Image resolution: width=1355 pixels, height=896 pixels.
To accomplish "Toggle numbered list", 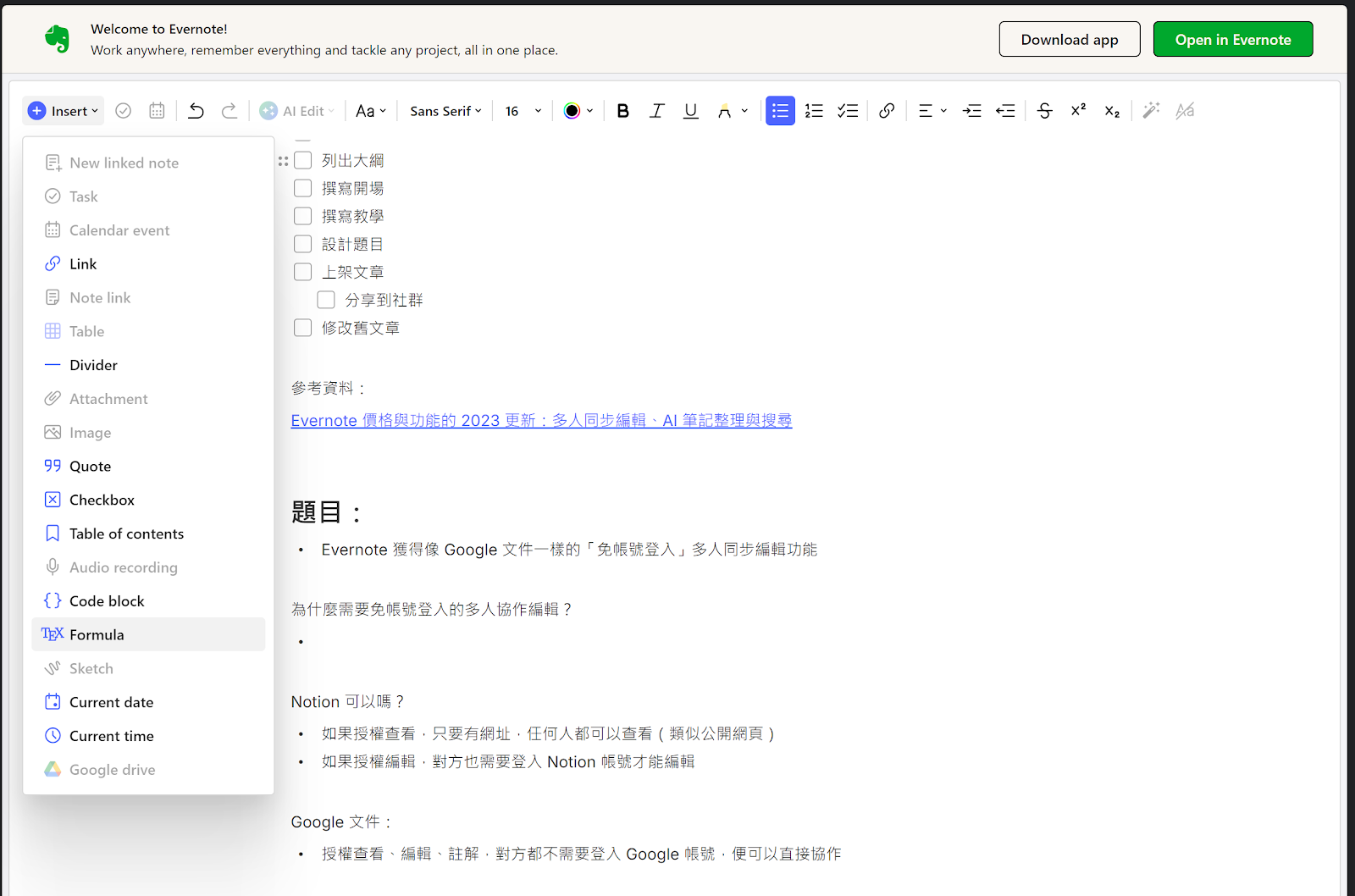I will click(814, 111).
